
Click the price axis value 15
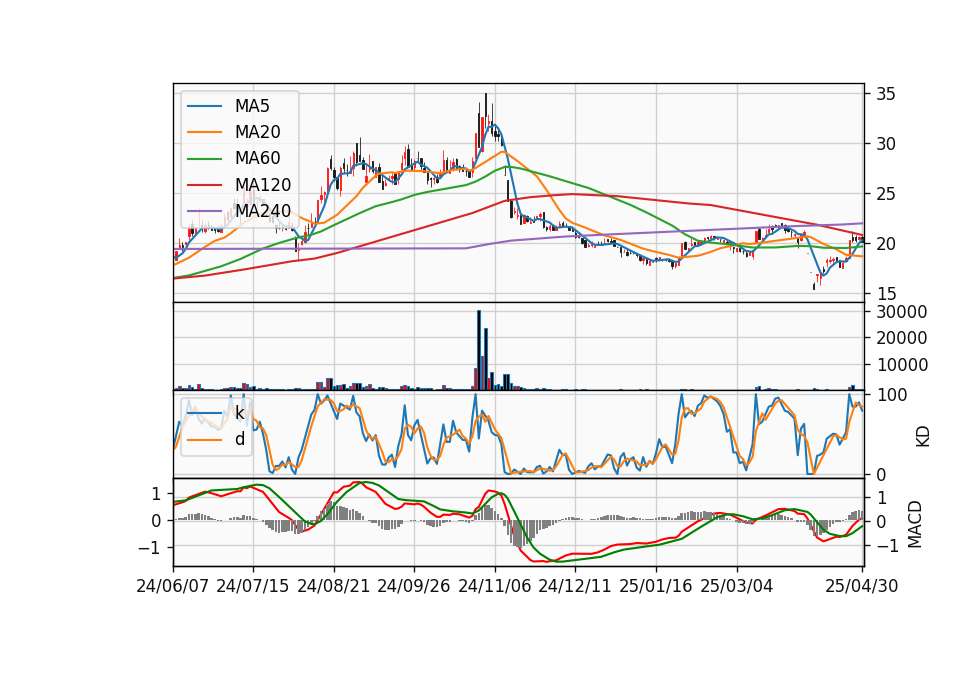click(x=885, y=294)
